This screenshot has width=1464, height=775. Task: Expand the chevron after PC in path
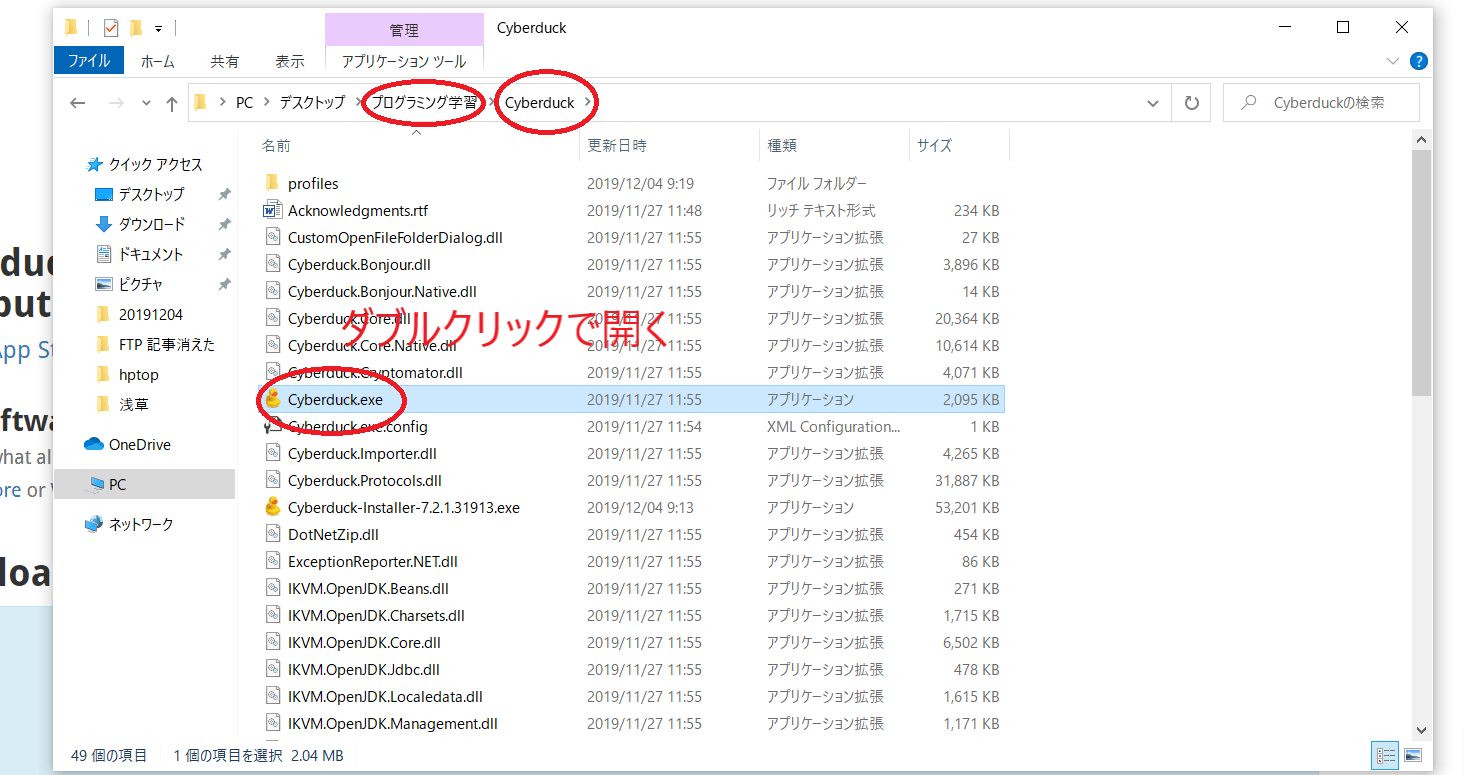[x=266, y=102]
